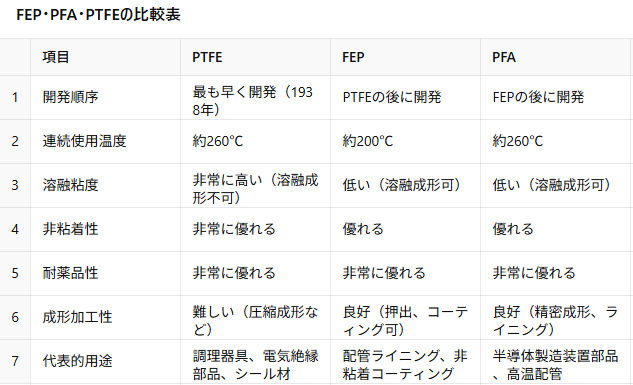Click the 連続使用温度 row label
Image resolution: width=633 pixels, height=385 pixels.
84,141
